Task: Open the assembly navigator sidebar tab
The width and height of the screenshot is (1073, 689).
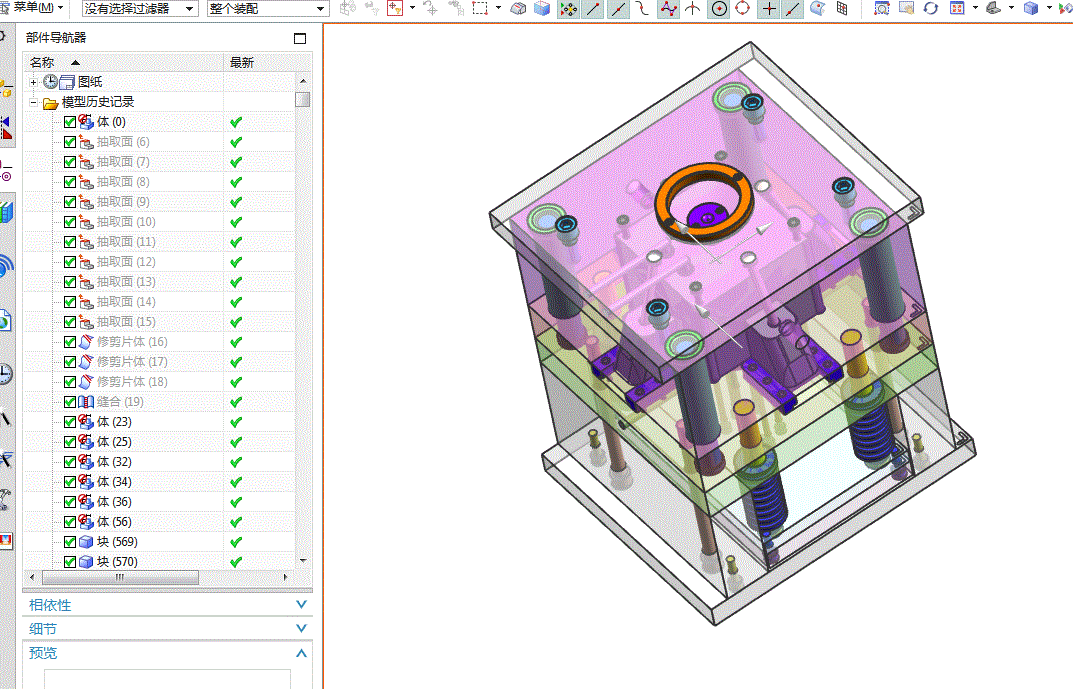Action: [5, 88]
